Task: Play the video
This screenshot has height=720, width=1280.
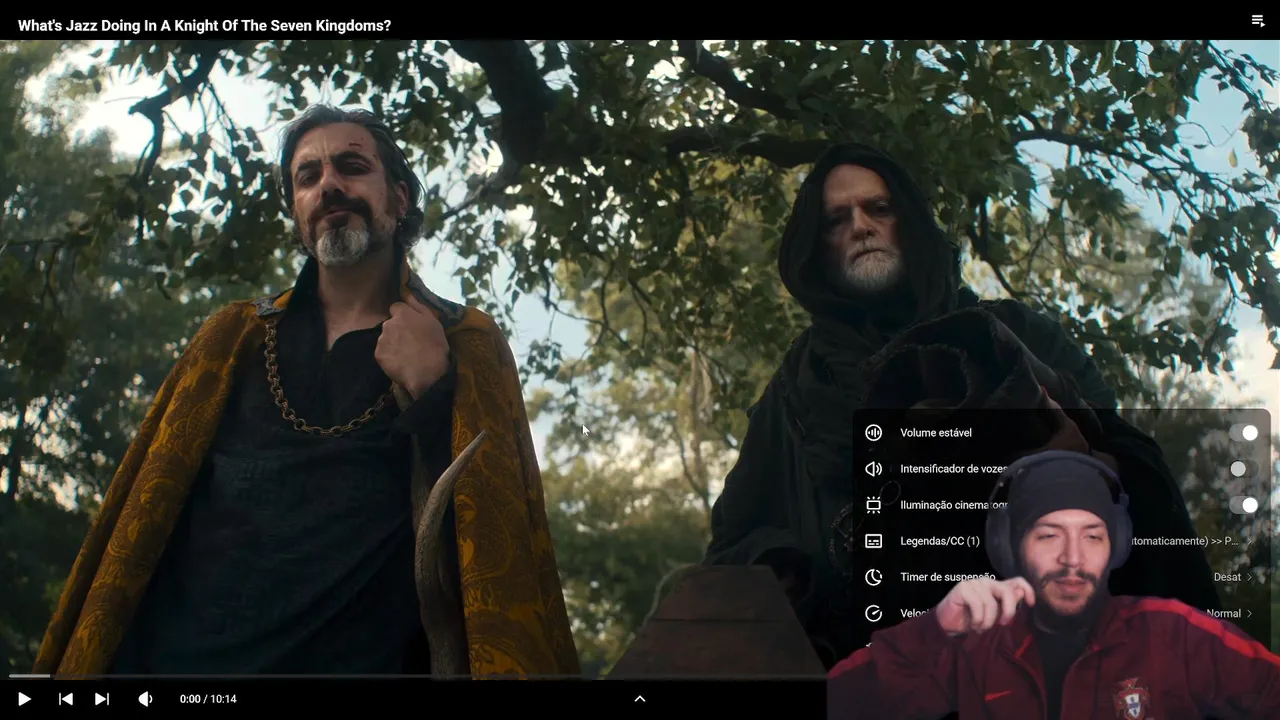Action: coord(24,699)
